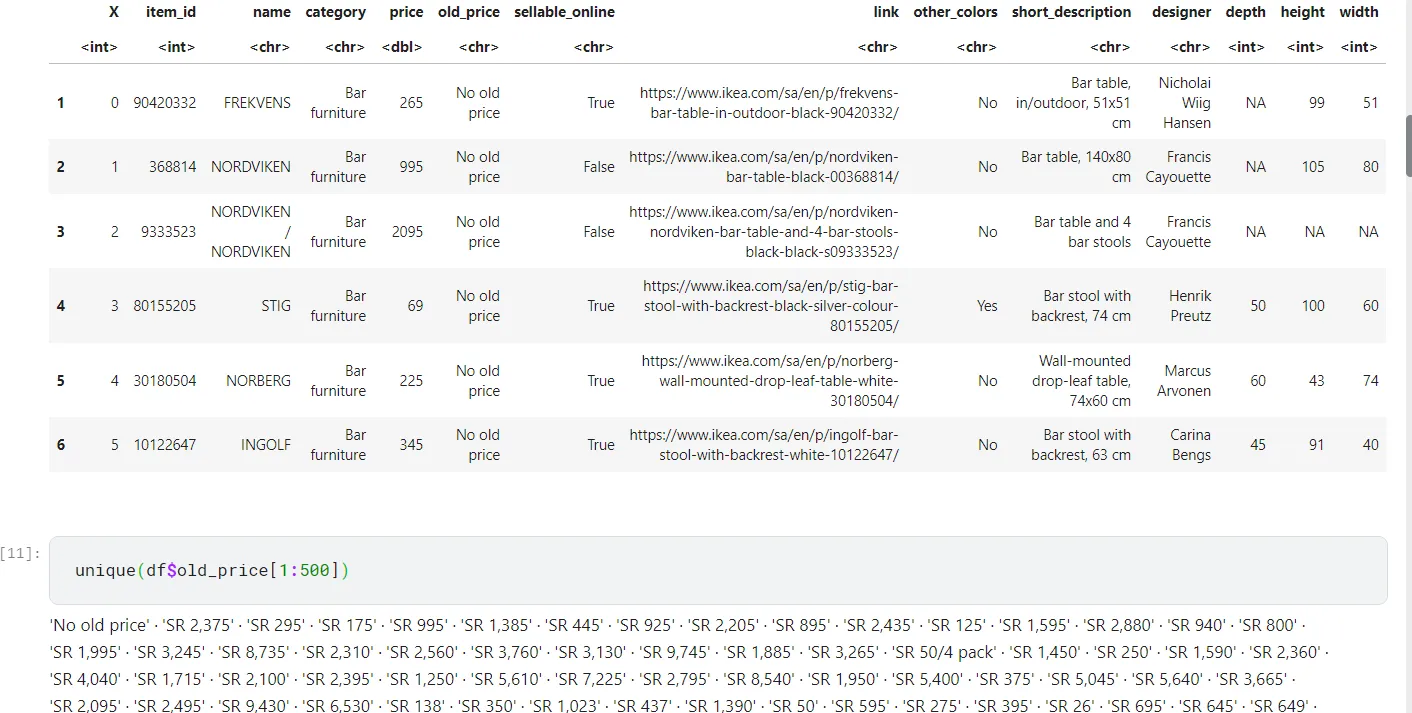Click the code cell unique(df$old_price[1:500])

click(x=718, y=570)
